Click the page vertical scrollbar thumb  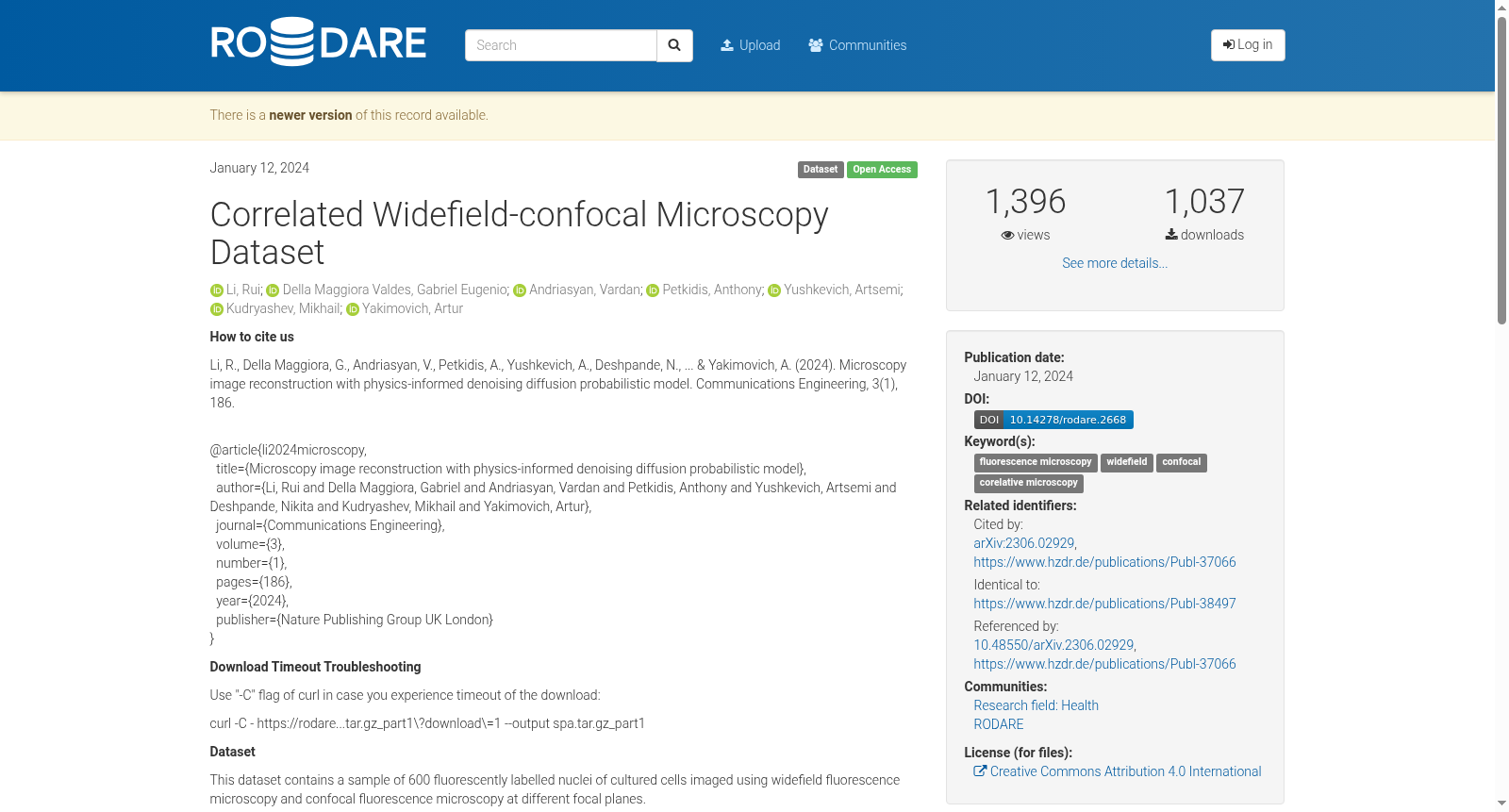(1501, 170)
